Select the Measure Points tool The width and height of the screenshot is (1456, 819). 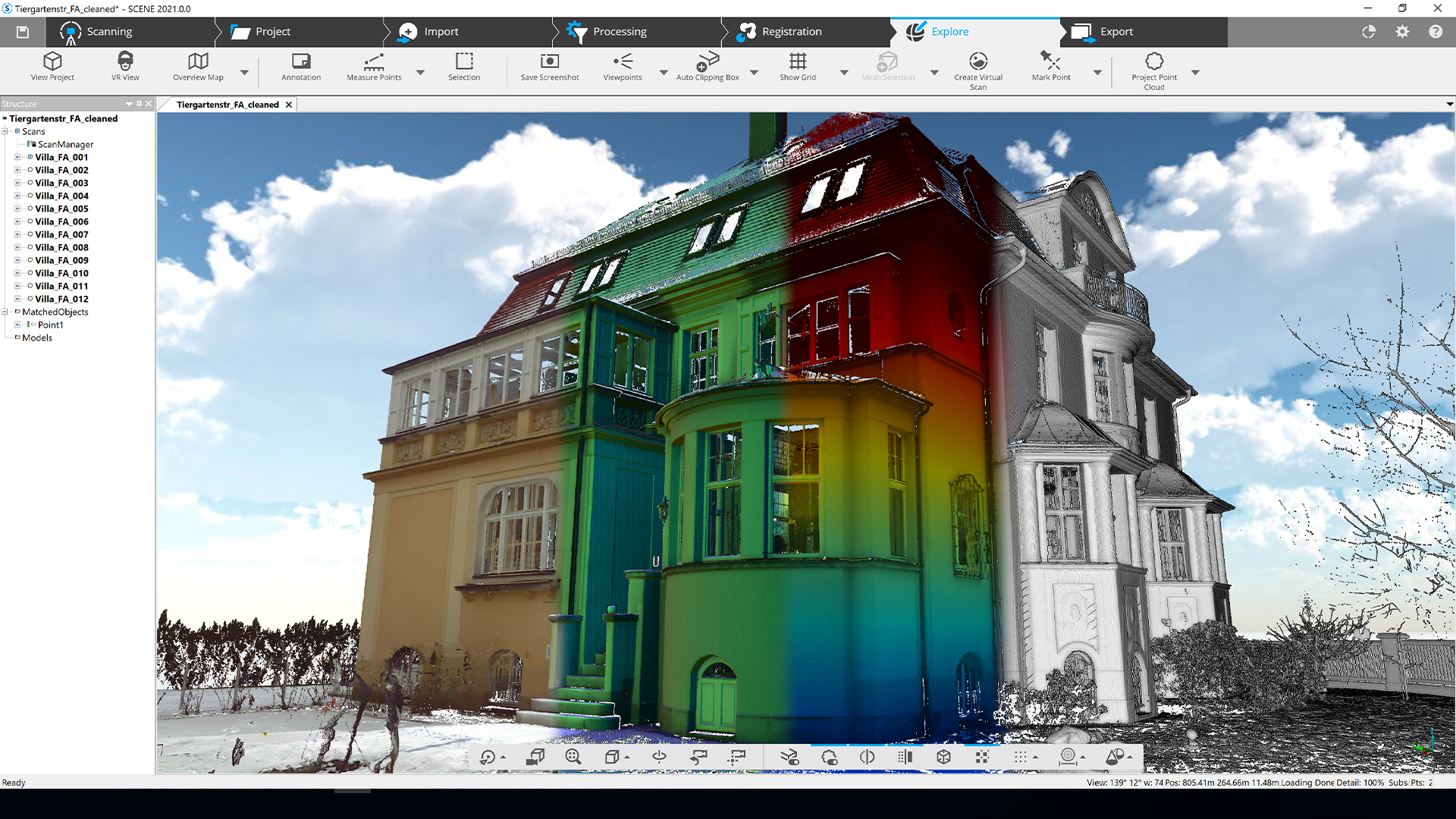pos(374,66)
